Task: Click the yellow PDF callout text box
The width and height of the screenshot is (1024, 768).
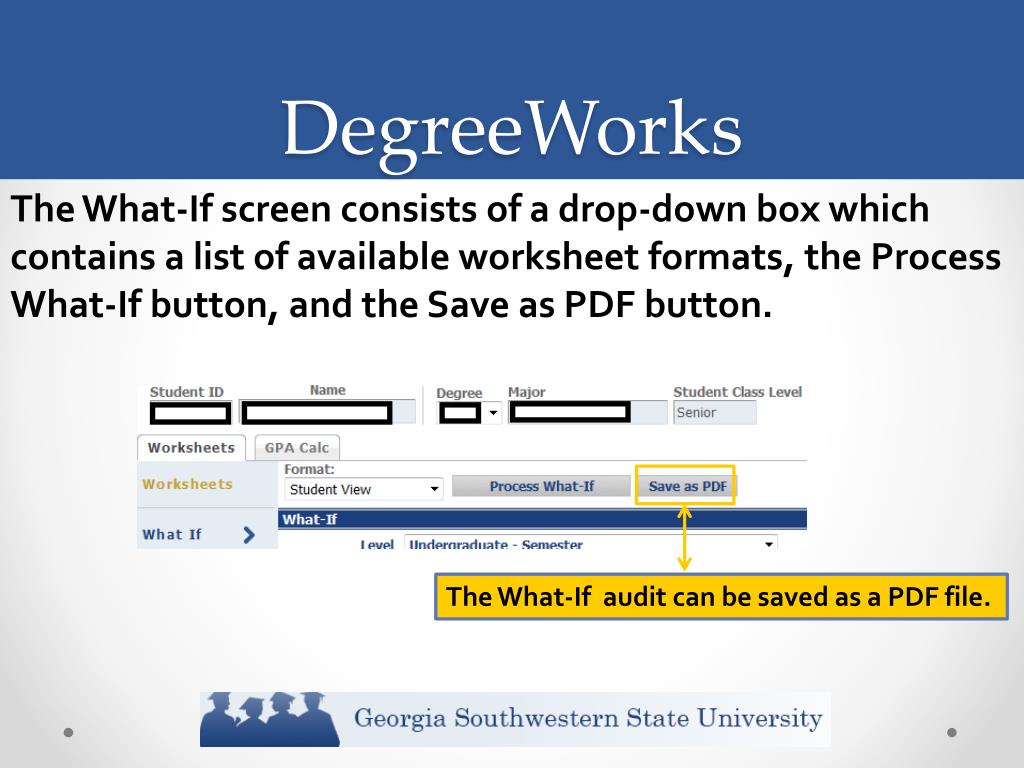Action: 721,596
